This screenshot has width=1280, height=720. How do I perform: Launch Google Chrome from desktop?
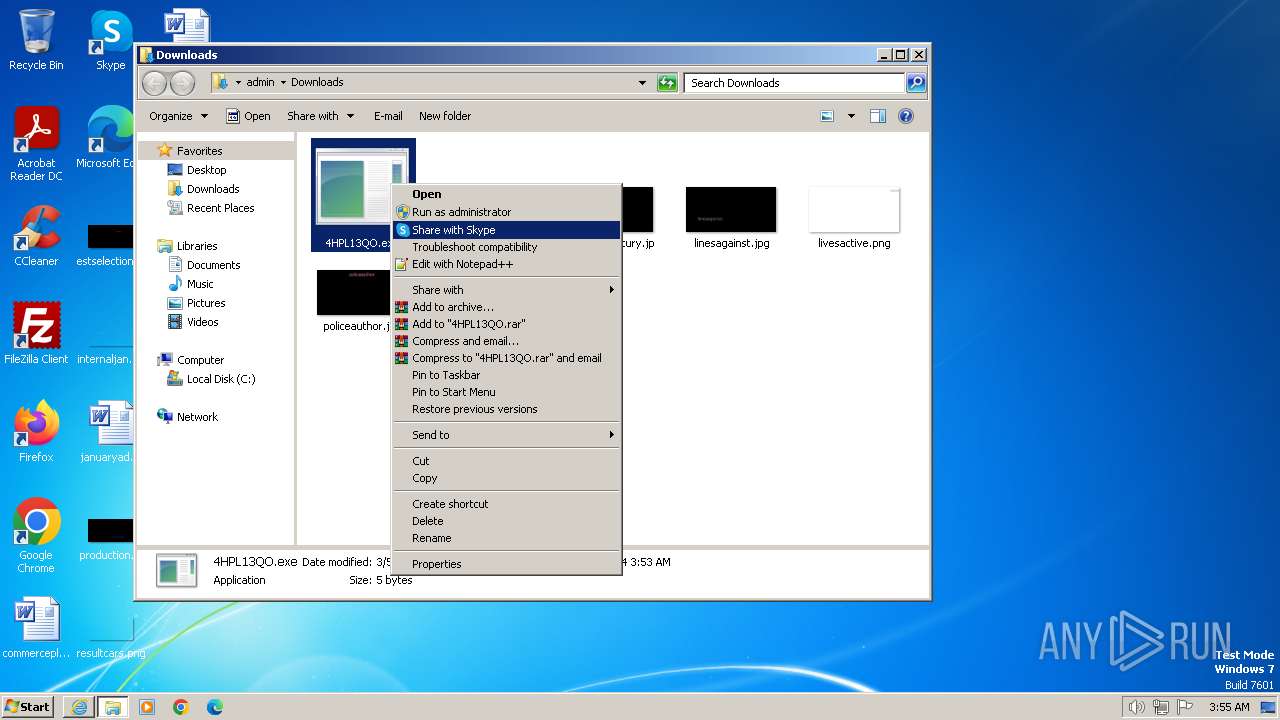[36, 536]
